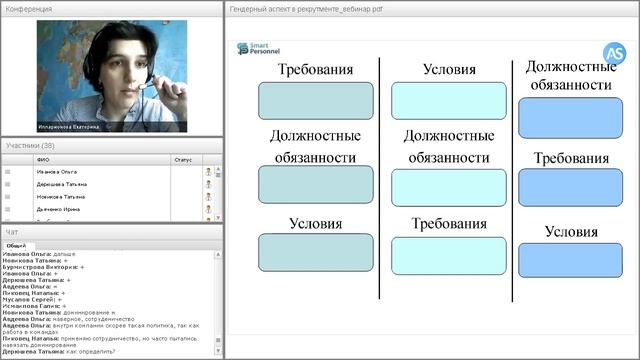Click the presentation PDF file title
Image resolution: width=640 pixels, height=360 pixels.
(306, 9)
